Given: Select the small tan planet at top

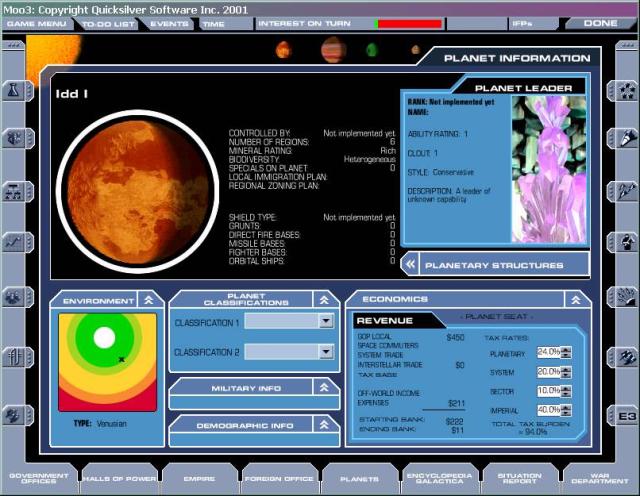Looking at the screenshot, I should 416,50.
